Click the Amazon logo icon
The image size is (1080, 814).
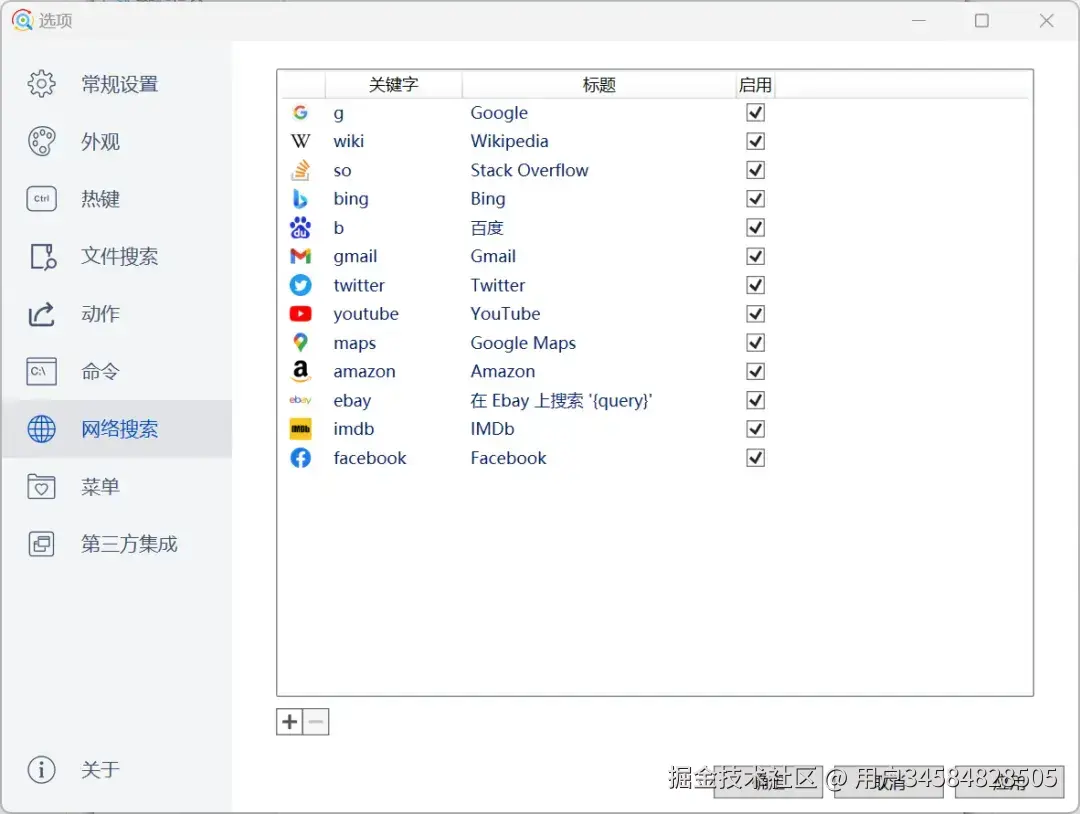(300, 371)
